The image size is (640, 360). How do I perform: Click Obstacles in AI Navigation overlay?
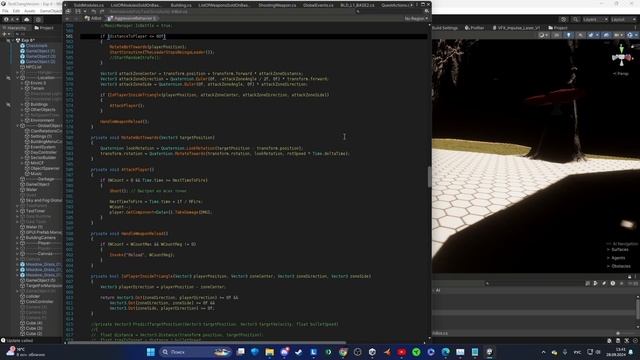[621, 266]
